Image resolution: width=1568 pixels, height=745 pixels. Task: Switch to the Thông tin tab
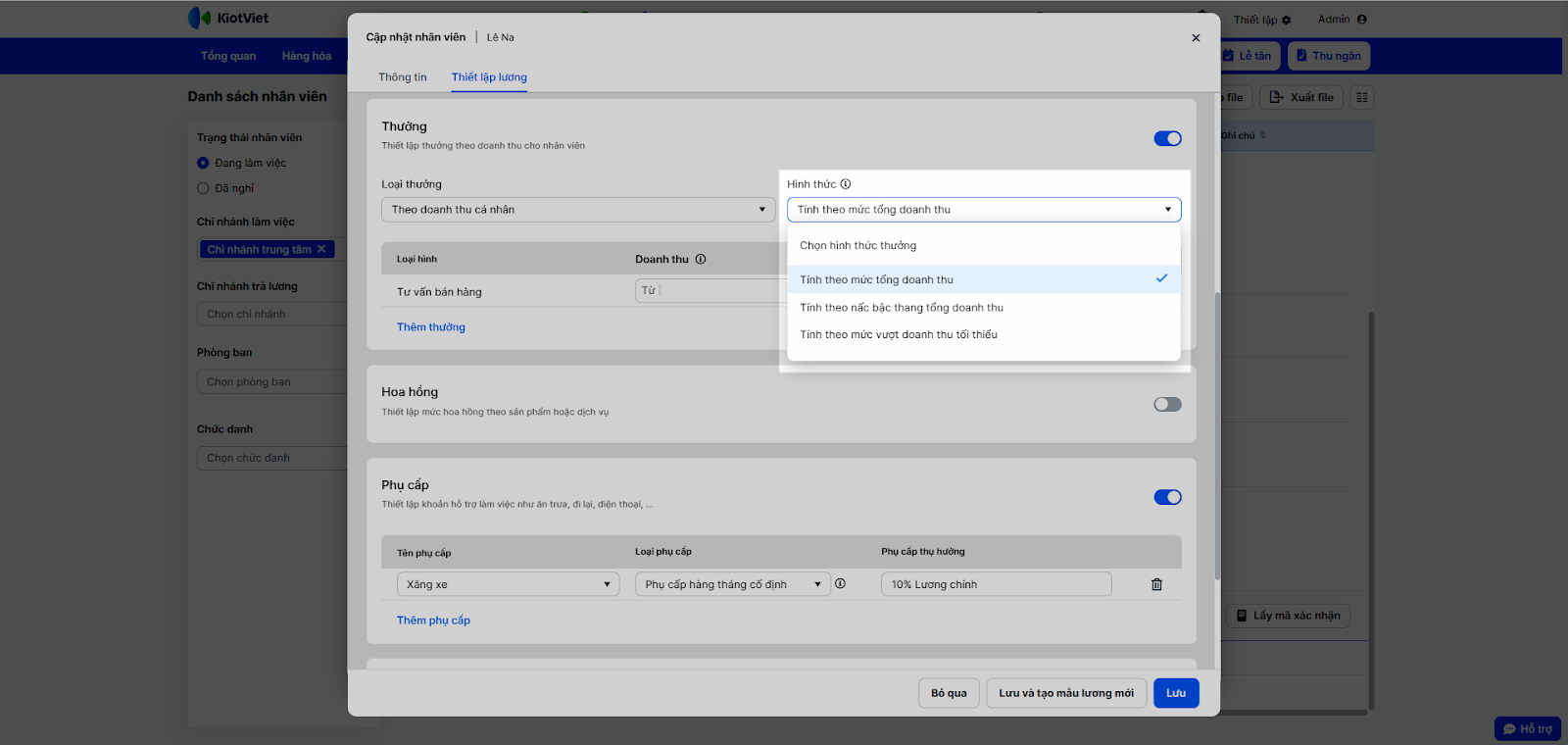tap(403, 77)
